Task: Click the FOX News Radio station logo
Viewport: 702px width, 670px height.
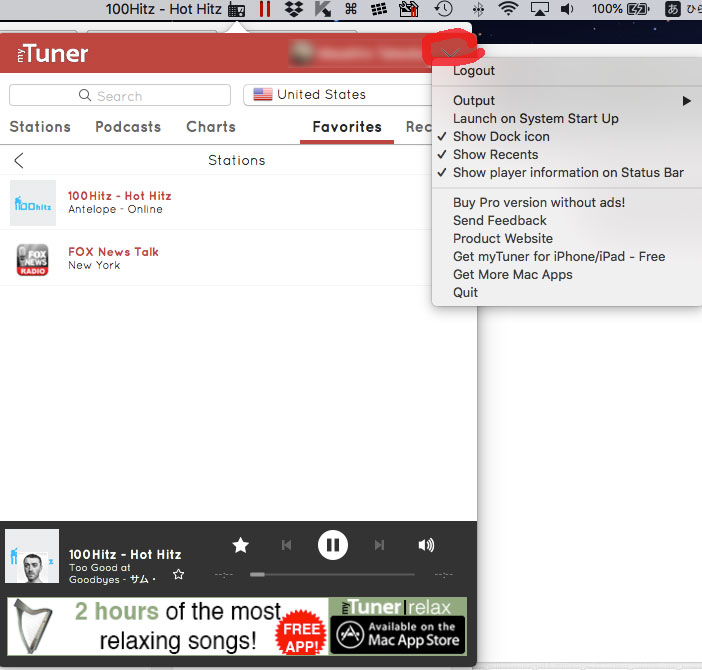Action: click(x=33, y=259)
